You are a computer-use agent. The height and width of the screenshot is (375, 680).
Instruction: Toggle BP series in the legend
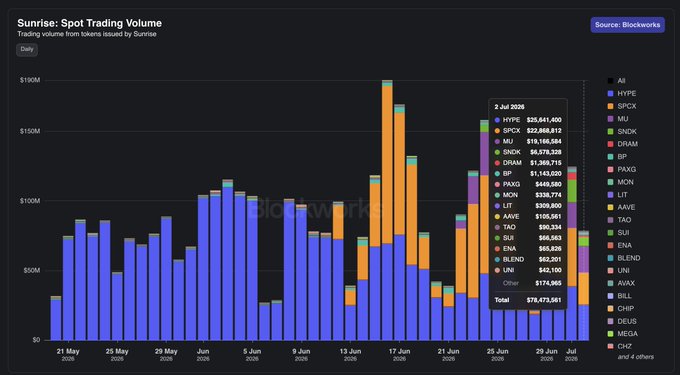tap(617, 157)
